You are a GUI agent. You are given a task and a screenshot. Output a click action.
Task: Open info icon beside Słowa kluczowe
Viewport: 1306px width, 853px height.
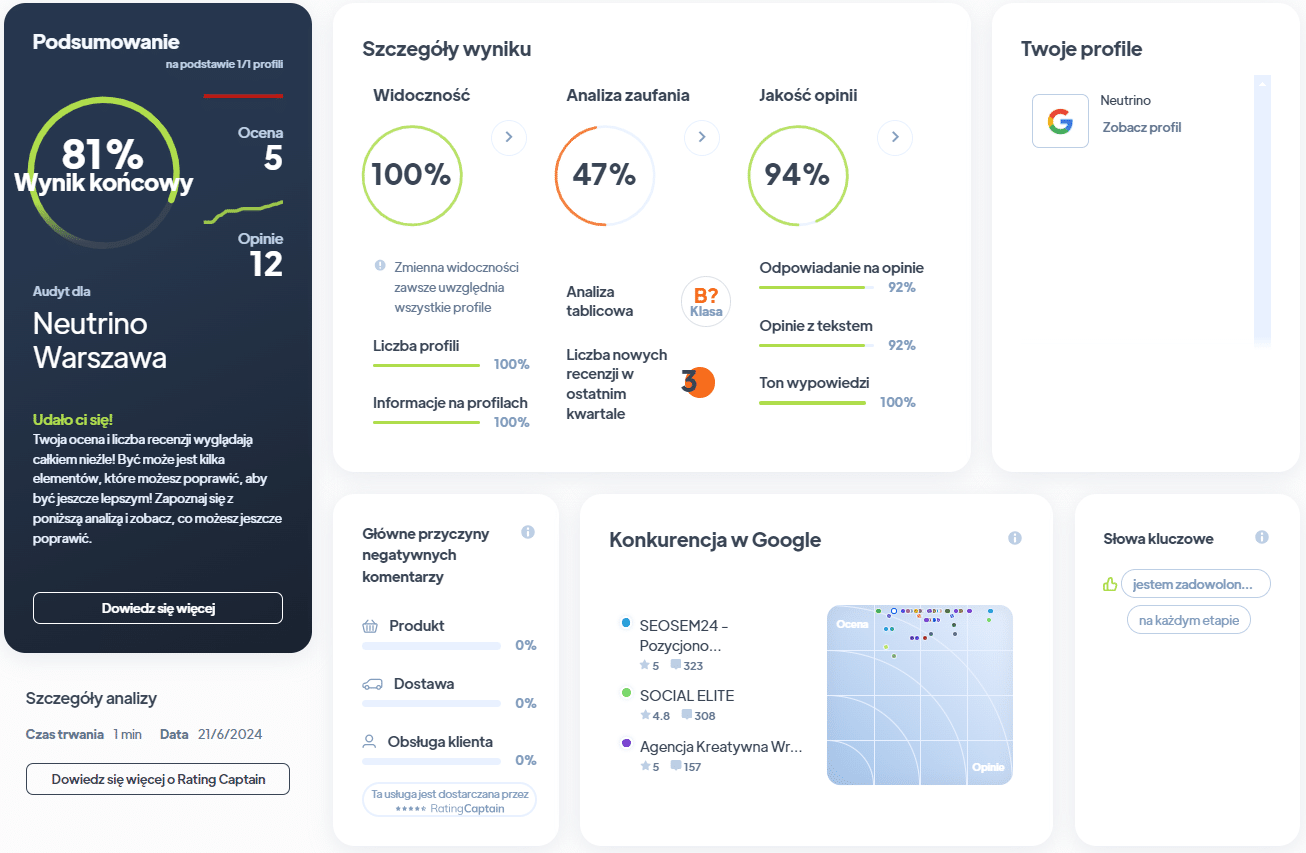[1262, 537]
